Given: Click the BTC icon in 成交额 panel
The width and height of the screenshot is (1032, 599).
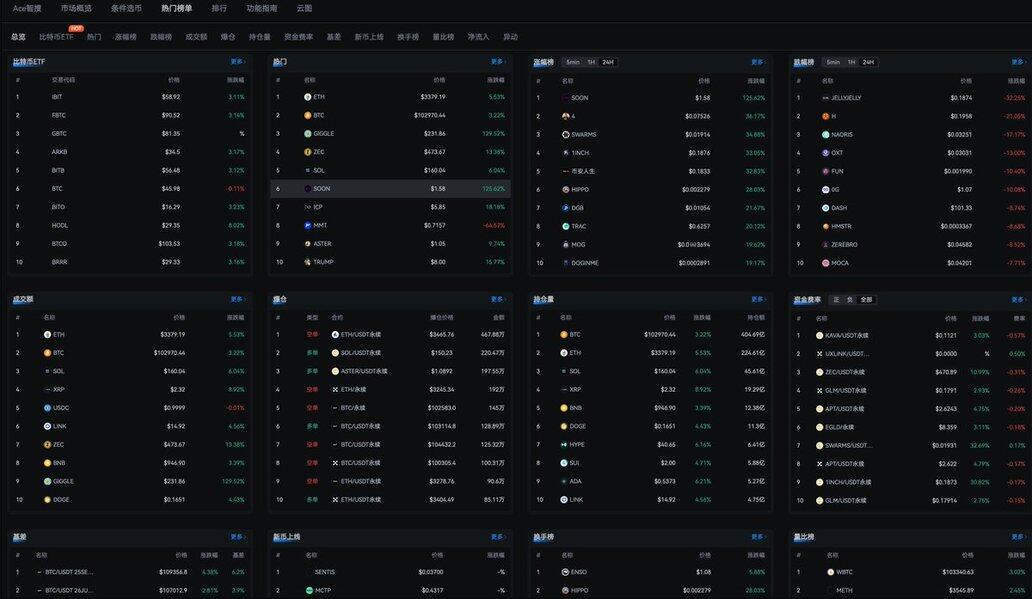Looking at the screenshot, I should (47, 352).
